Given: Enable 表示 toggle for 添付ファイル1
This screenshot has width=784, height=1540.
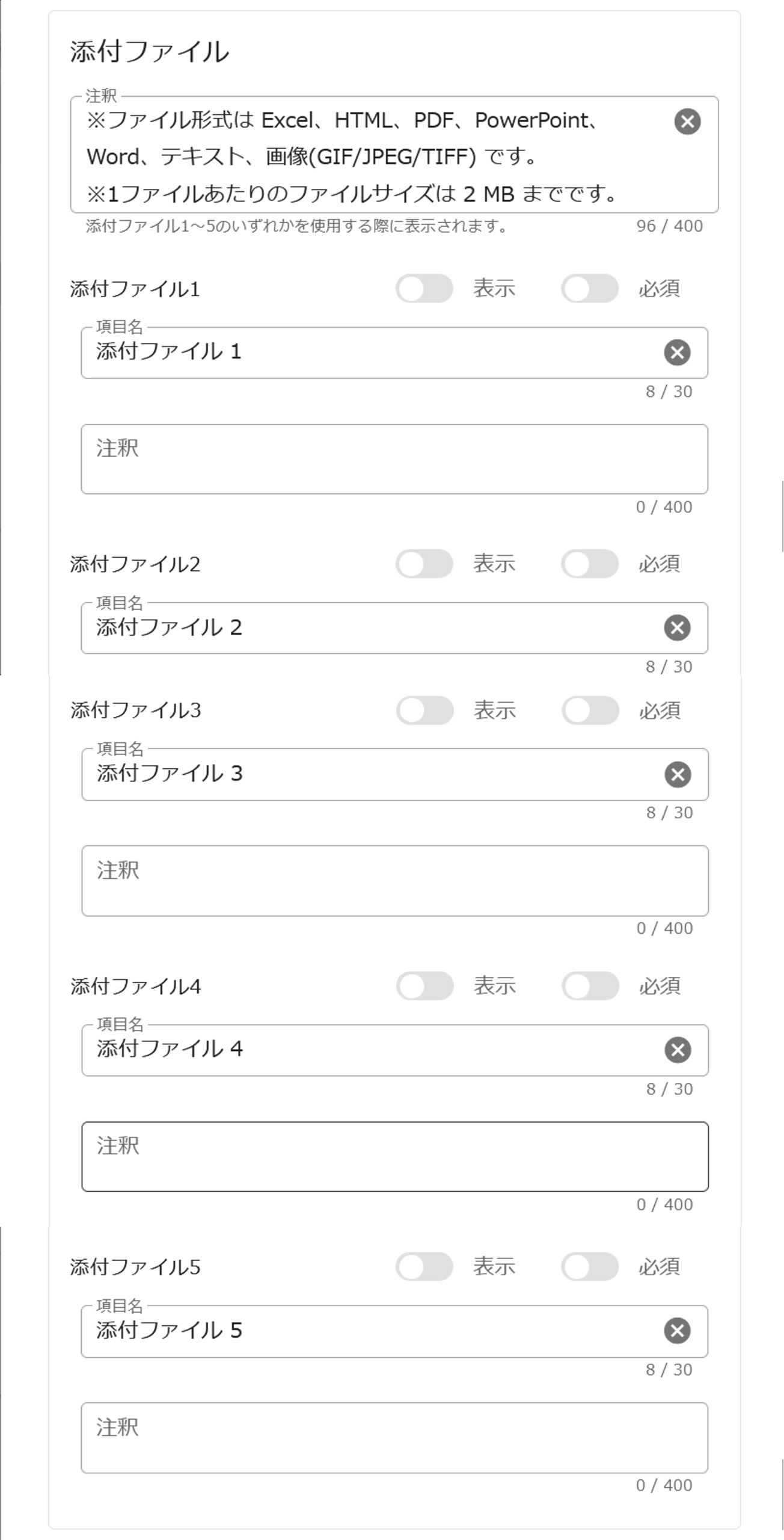Looking at the screenshot, I should coord(424,289).
